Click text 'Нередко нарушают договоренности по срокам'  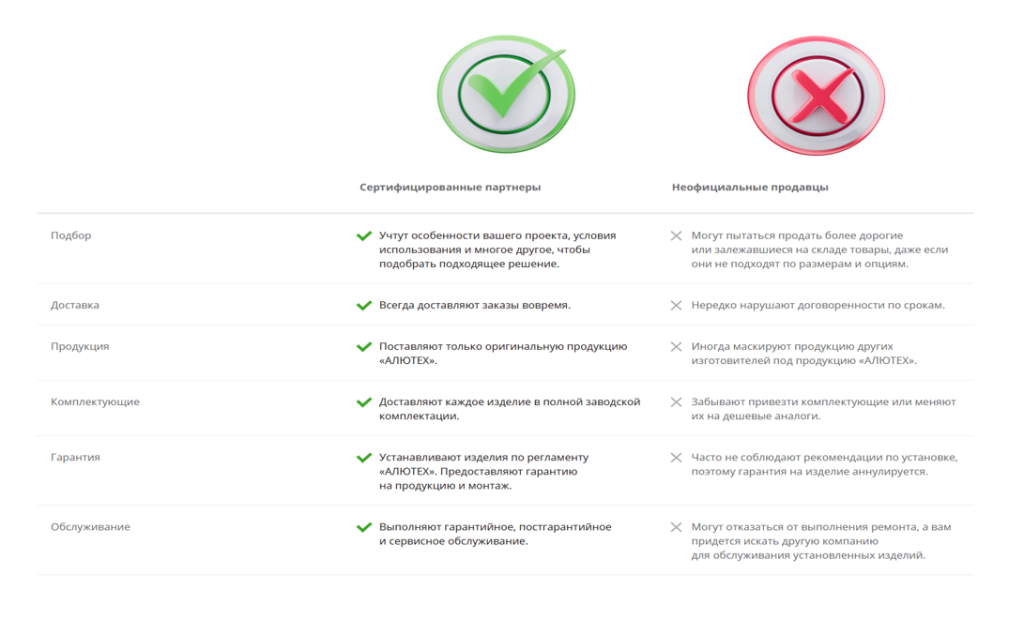pos(818,305)
